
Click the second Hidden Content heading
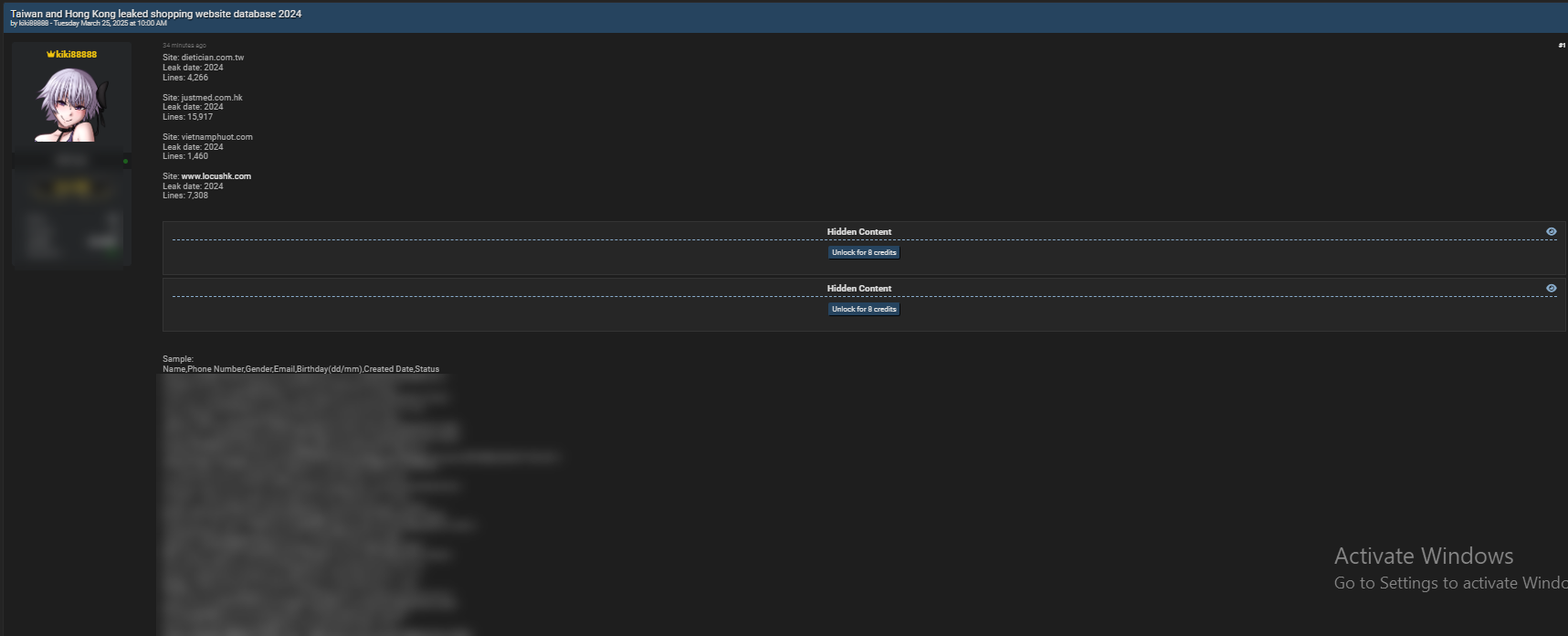(x=858, y=289)
